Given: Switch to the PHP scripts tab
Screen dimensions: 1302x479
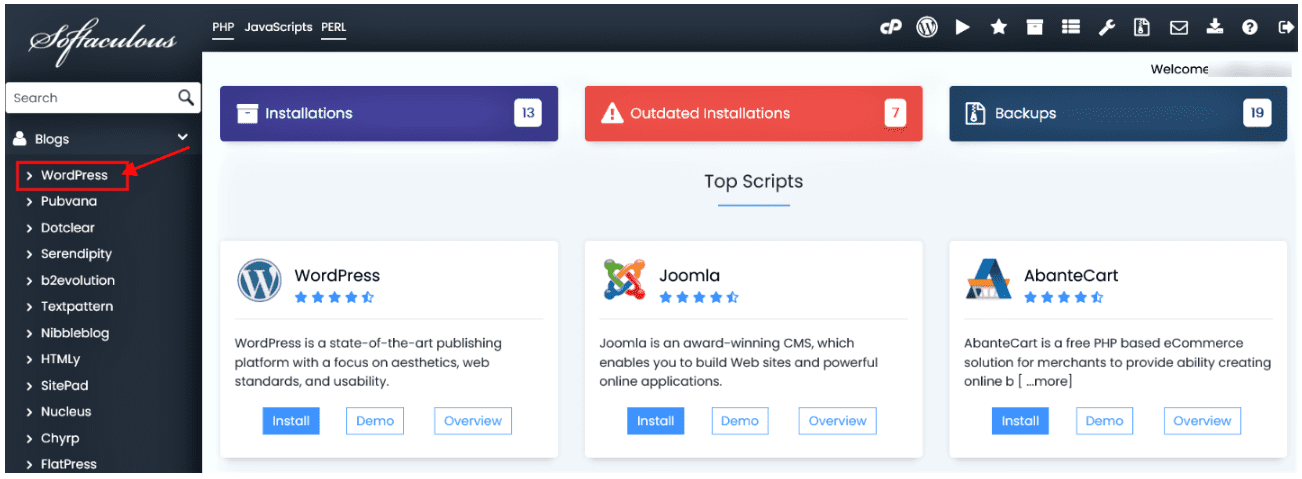Looking at the screenshot, I should (x=223, y=28).
